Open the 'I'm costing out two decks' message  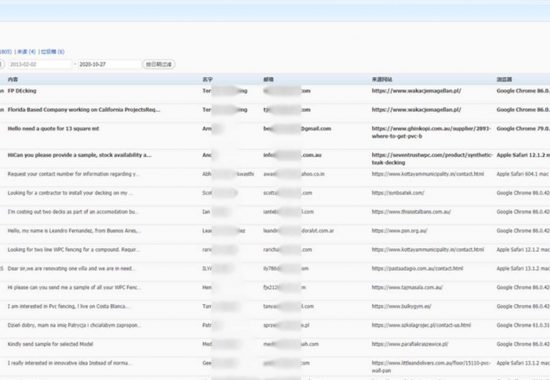tap(73, 212)
